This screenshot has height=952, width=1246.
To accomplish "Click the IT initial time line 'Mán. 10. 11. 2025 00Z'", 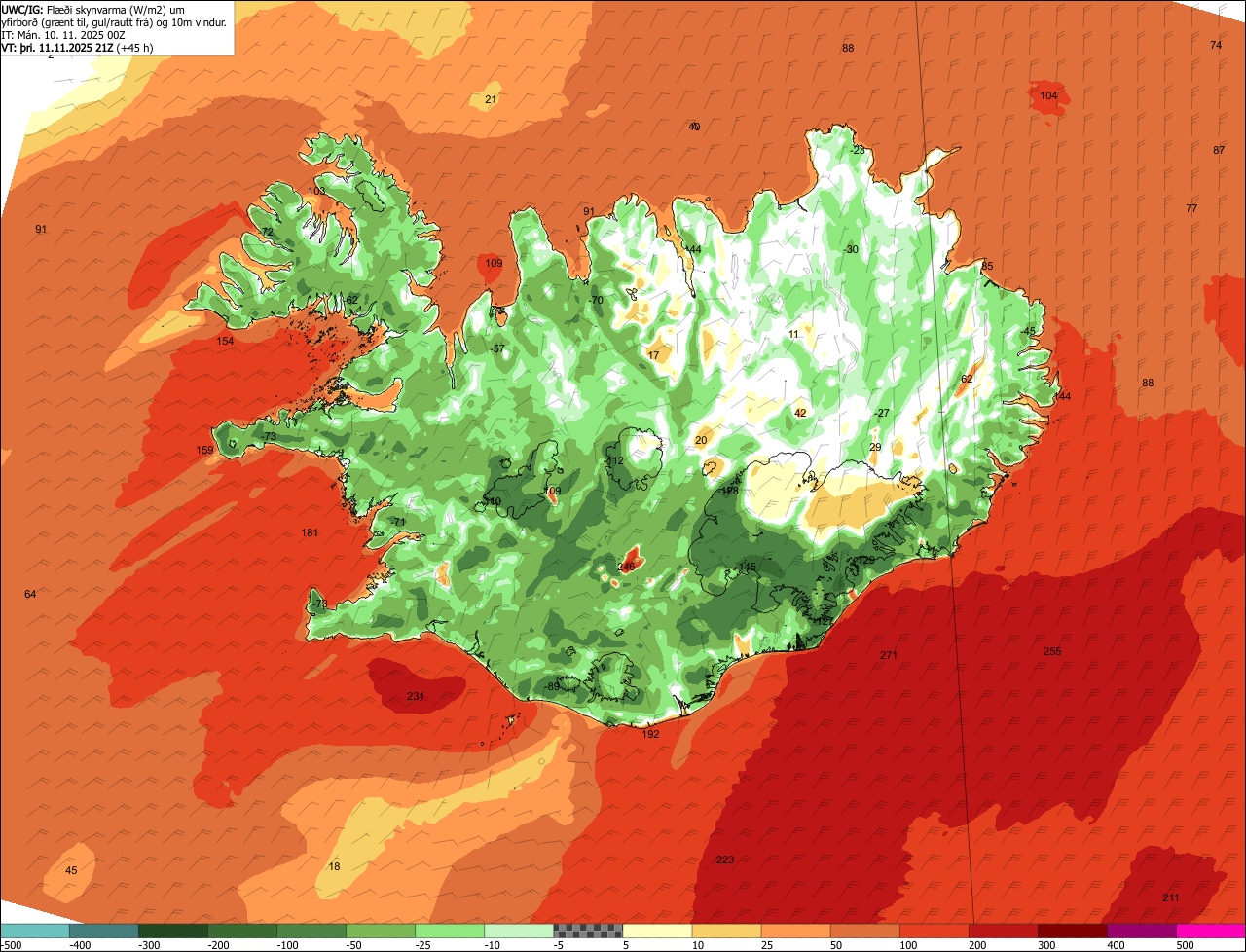I will tap(64, 34).
